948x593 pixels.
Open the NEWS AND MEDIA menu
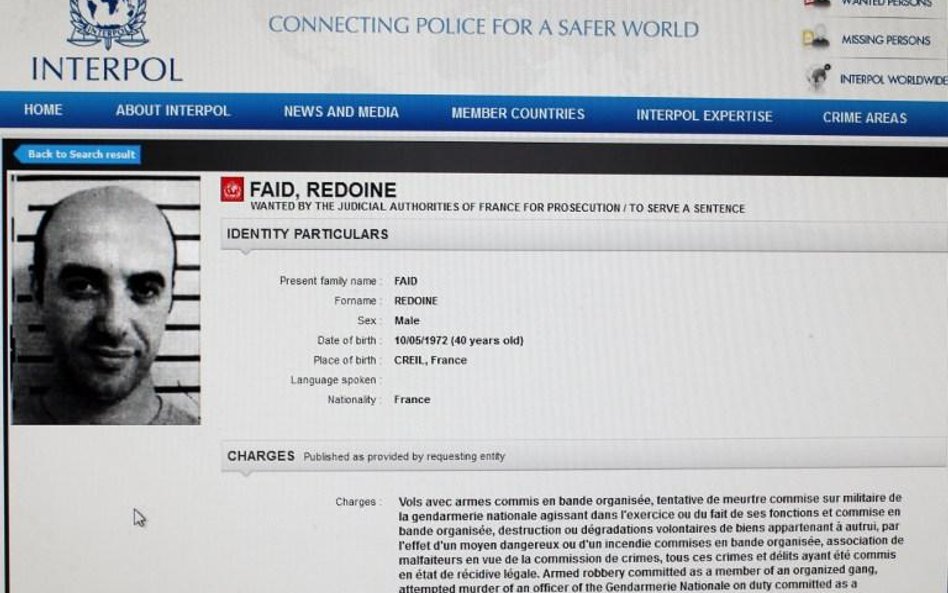pos(341,112)
